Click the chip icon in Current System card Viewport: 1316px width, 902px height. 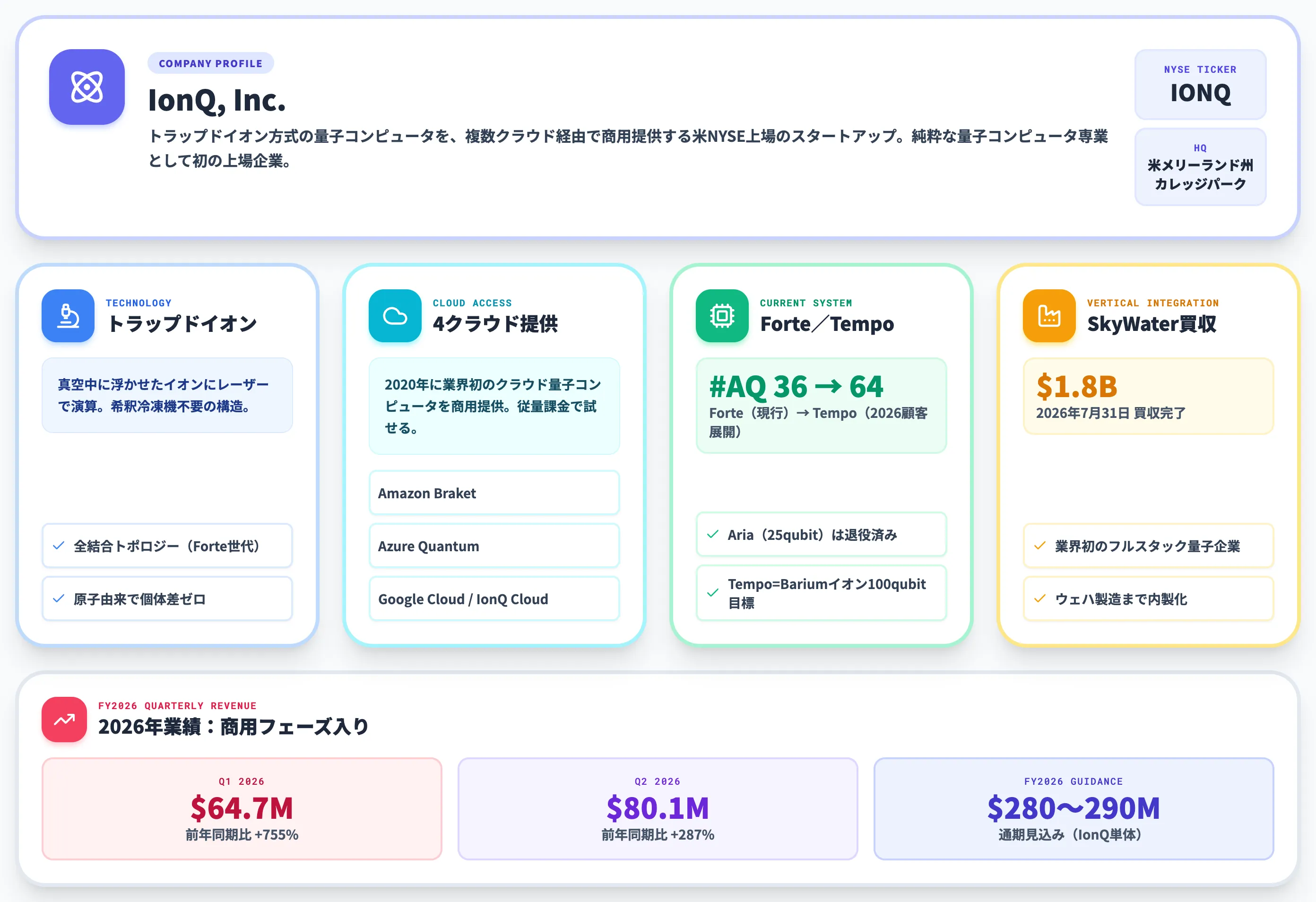pos(722,315)
